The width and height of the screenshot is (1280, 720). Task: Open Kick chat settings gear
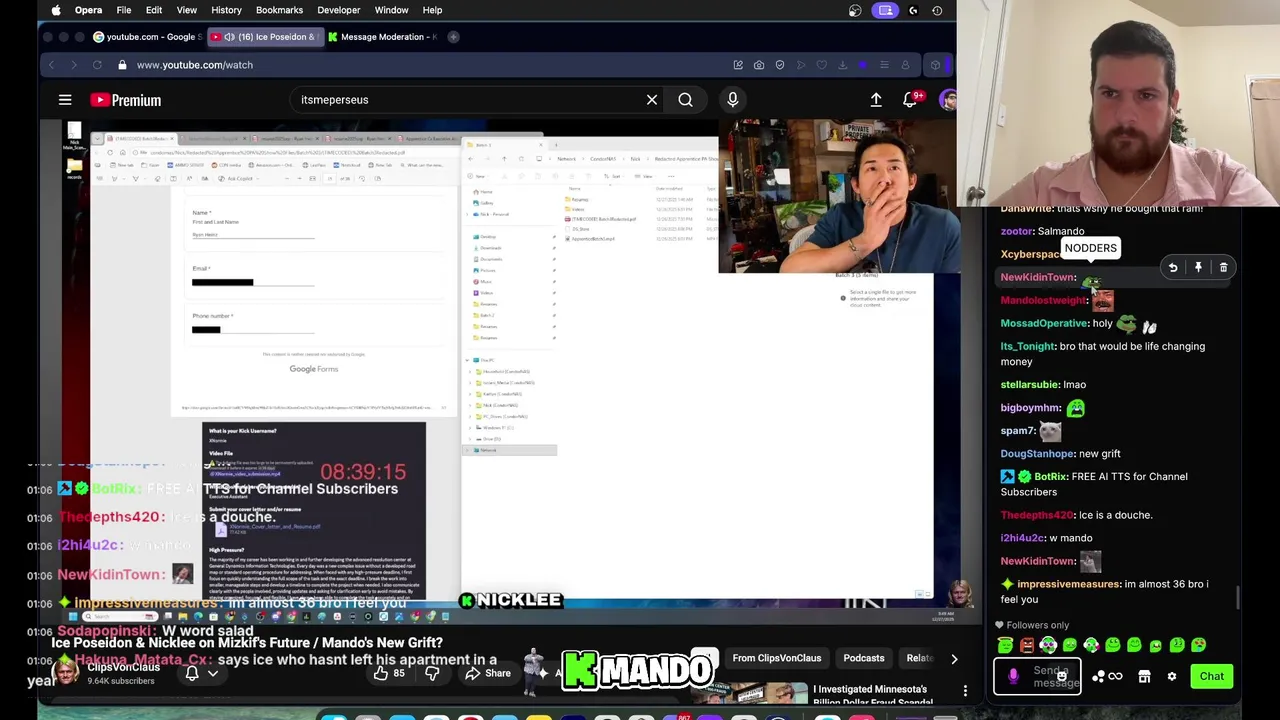tap(1172, 676)
